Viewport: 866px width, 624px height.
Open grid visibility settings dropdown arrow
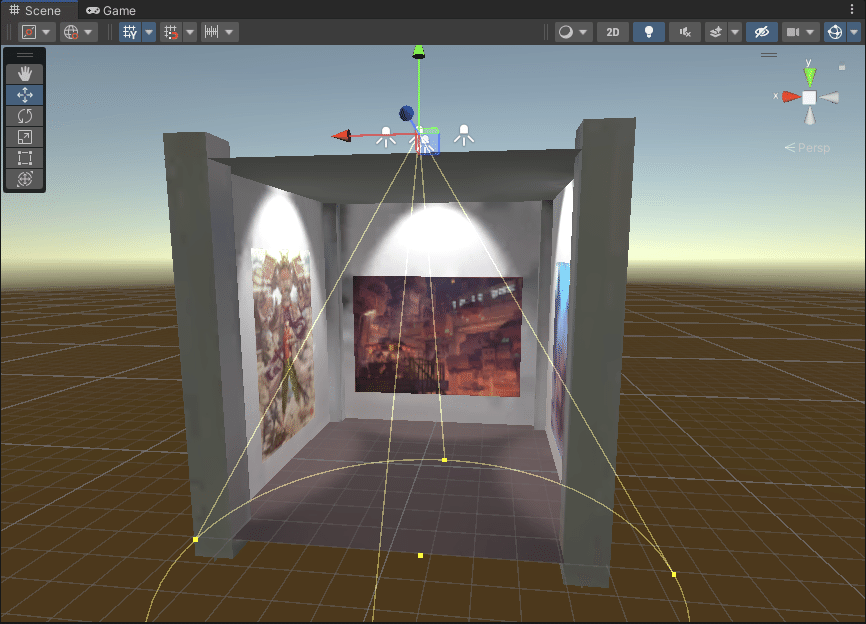point(149,32)
